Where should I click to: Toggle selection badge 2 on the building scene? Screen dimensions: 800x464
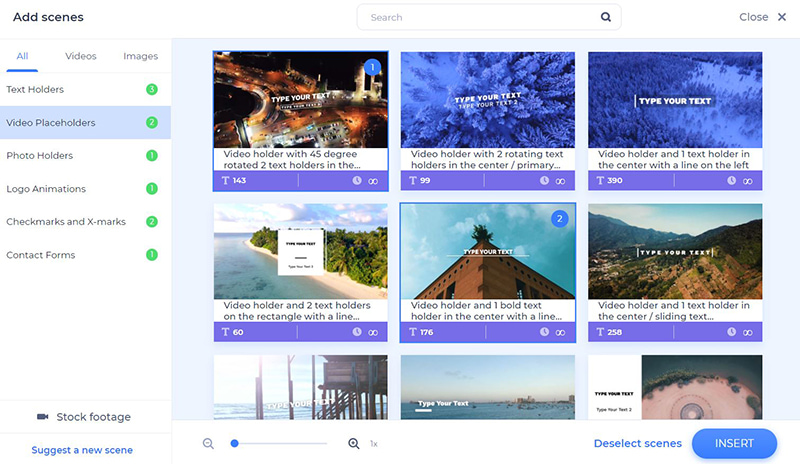pyautogui.click(x=560, y=219)
